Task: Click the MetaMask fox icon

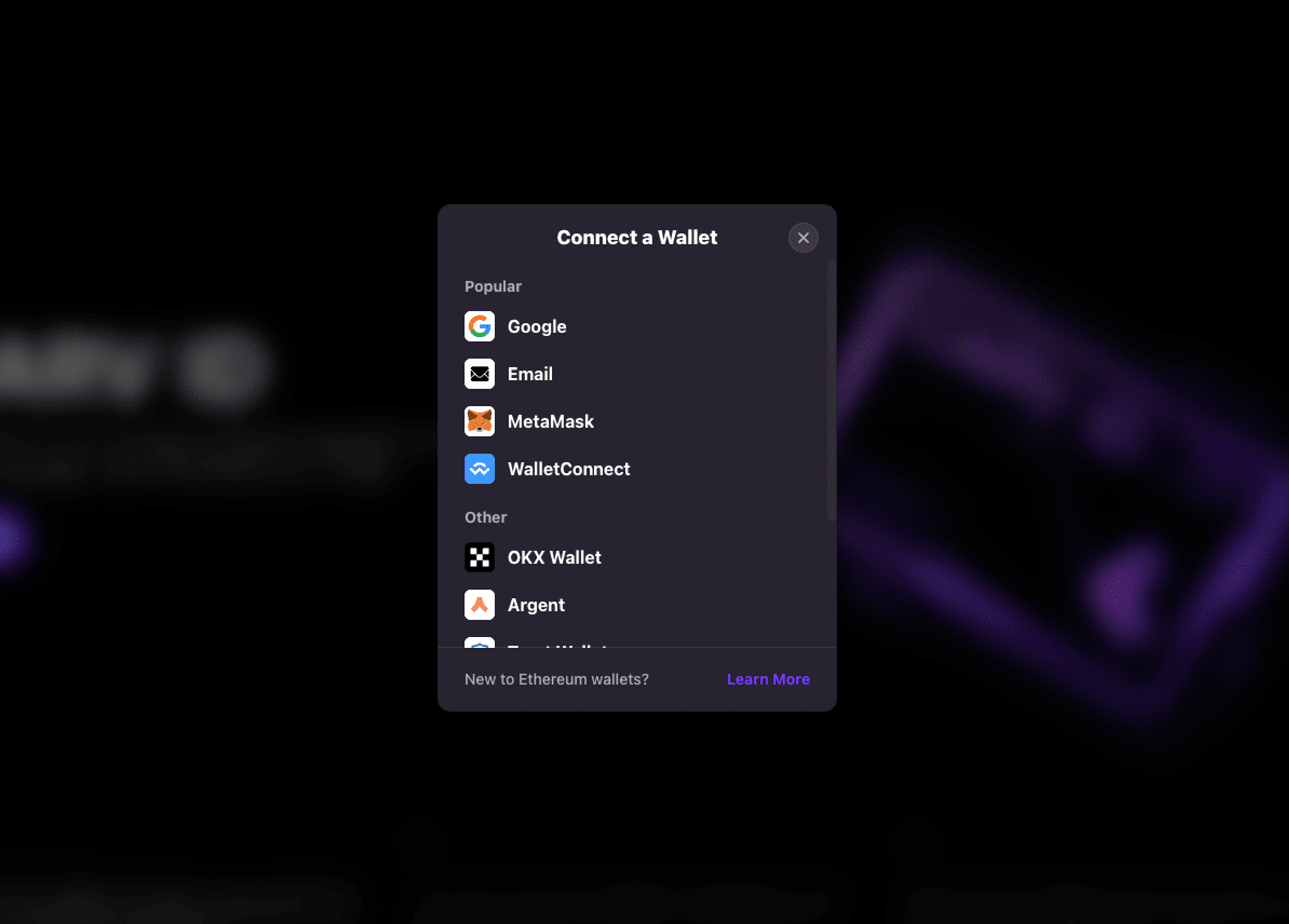Action: pos(480,421)
